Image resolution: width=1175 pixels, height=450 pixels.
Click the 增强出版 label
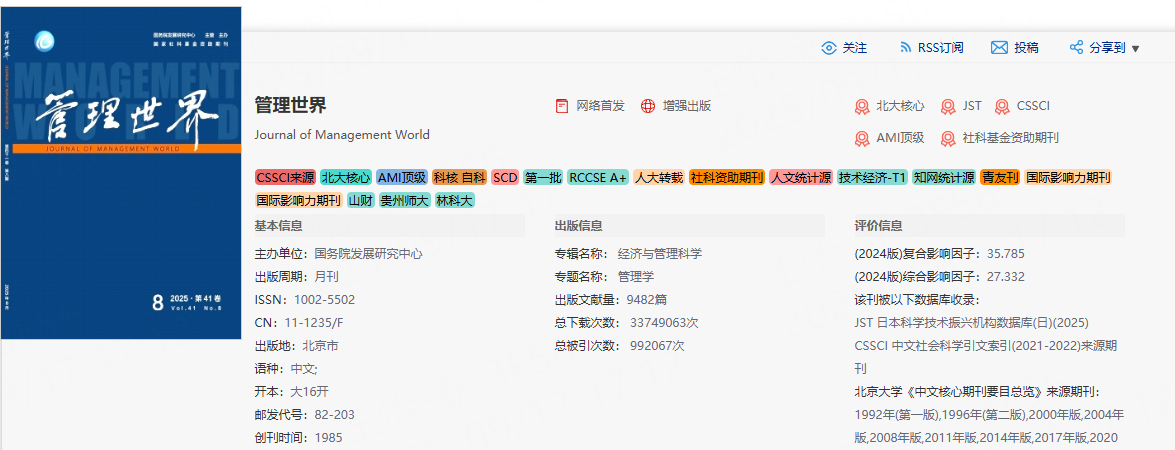(x=686, y=106)
